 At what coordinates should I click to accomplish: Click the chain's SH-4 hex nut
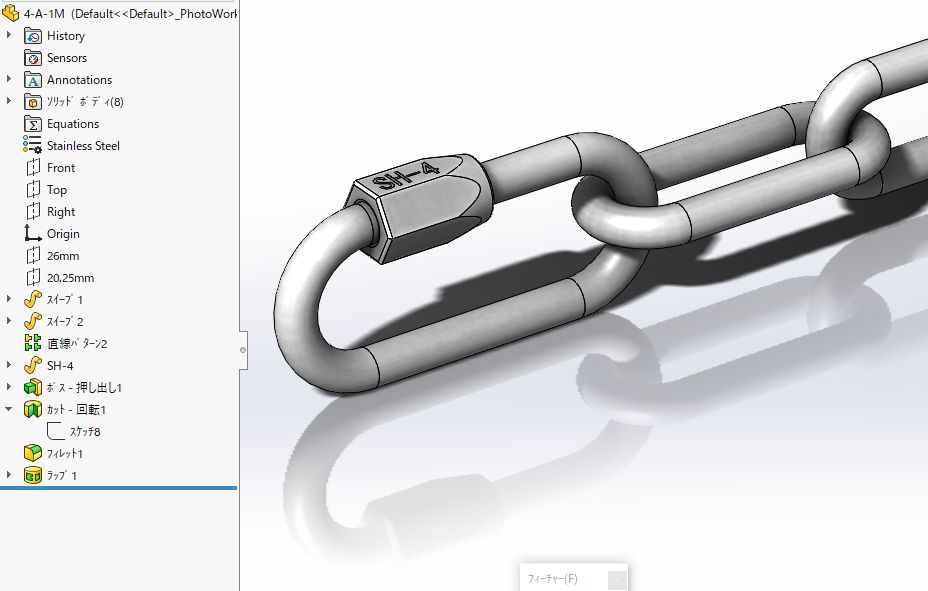click(419, 207)
